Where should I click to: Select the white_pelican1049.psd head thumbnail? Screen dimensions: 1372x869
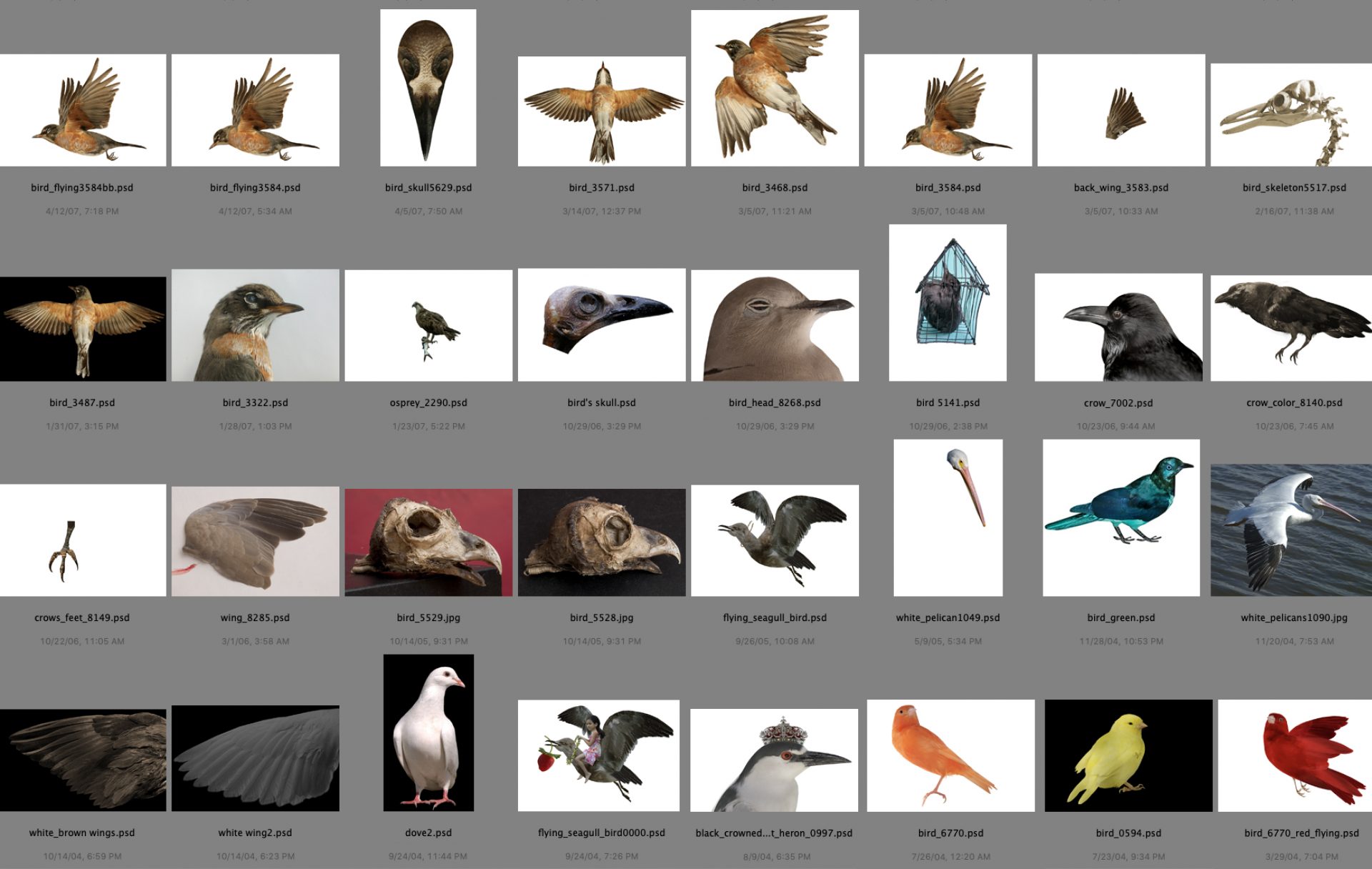(948, 517)
